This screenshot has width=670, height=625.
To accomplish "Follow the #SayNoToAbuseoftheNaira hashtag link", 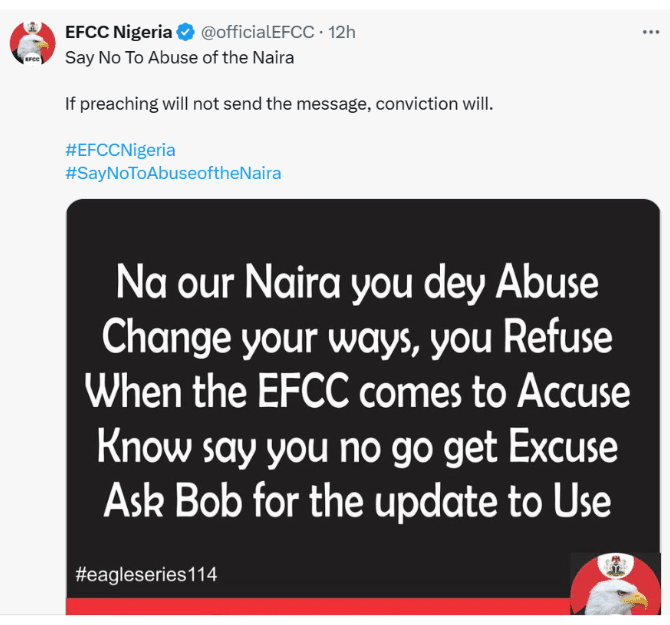I will [173, 173].
